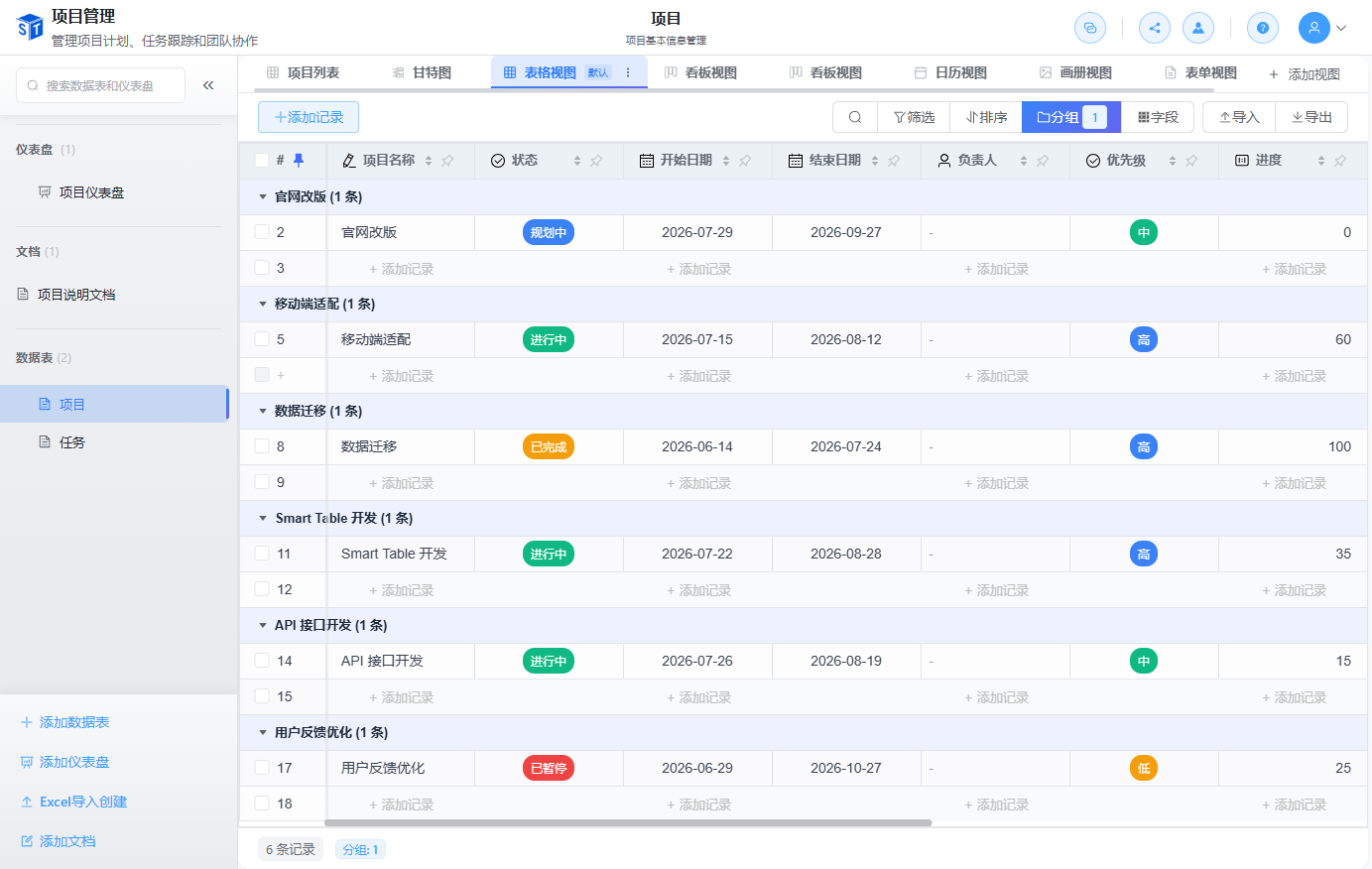
Task: Click the share icon in header
Action: (1155, 28)
